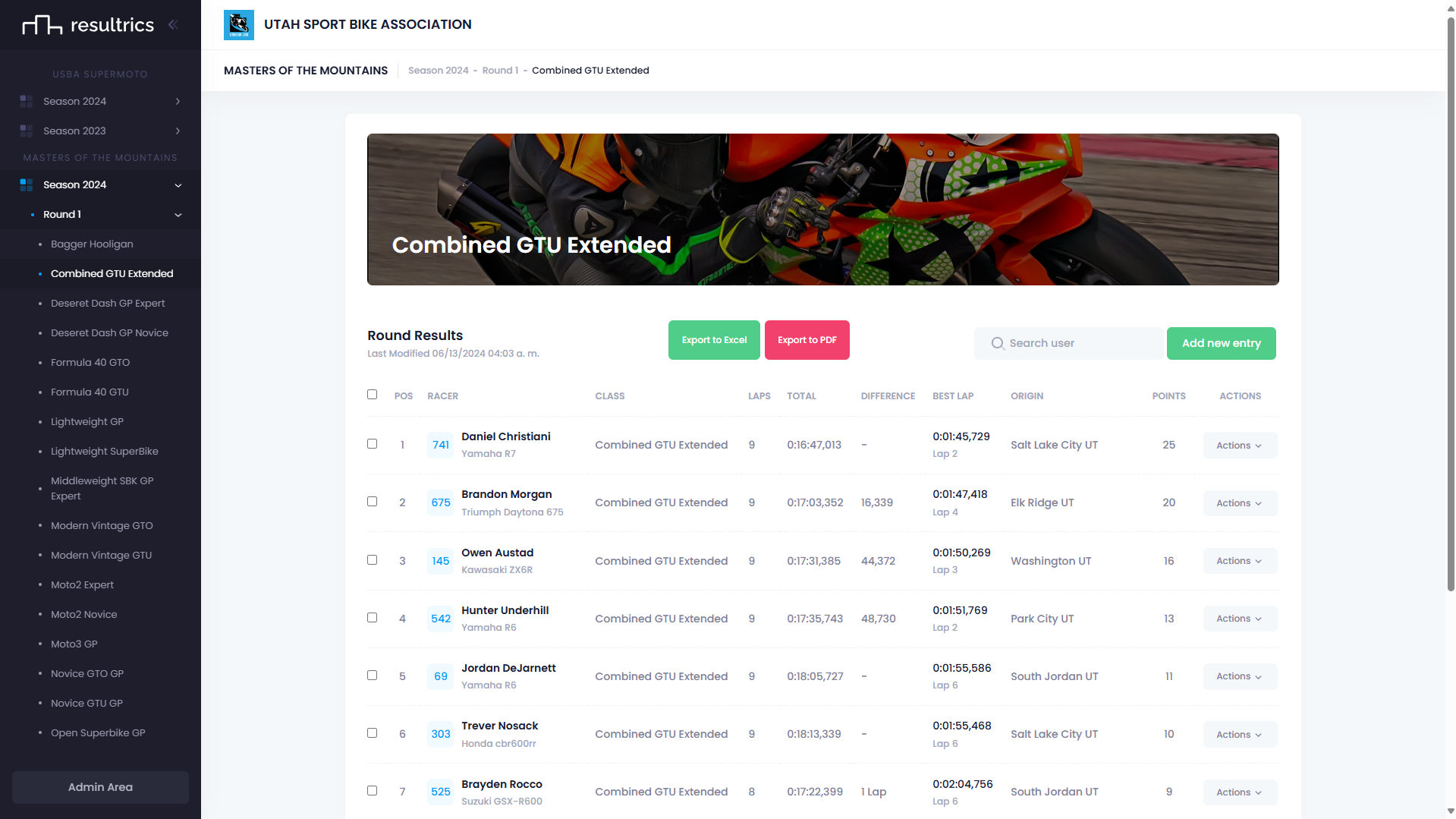1456x819 pixels.
Task: Click the Utah Sport Bike Association club logo
Action: click(238, 24)
